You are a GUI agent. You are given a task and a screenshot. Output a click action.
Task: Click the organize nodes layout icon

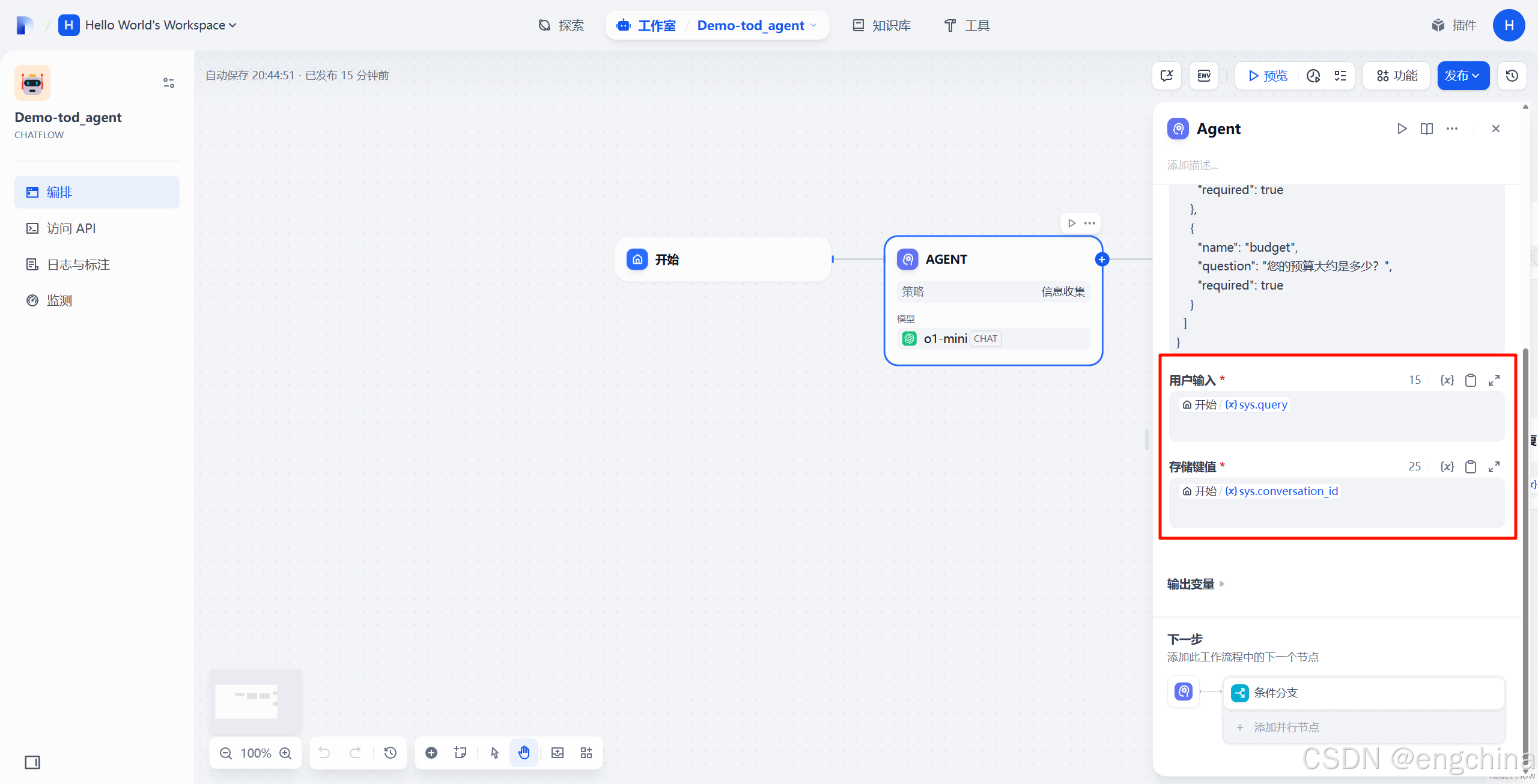click(x=586, y=753)
